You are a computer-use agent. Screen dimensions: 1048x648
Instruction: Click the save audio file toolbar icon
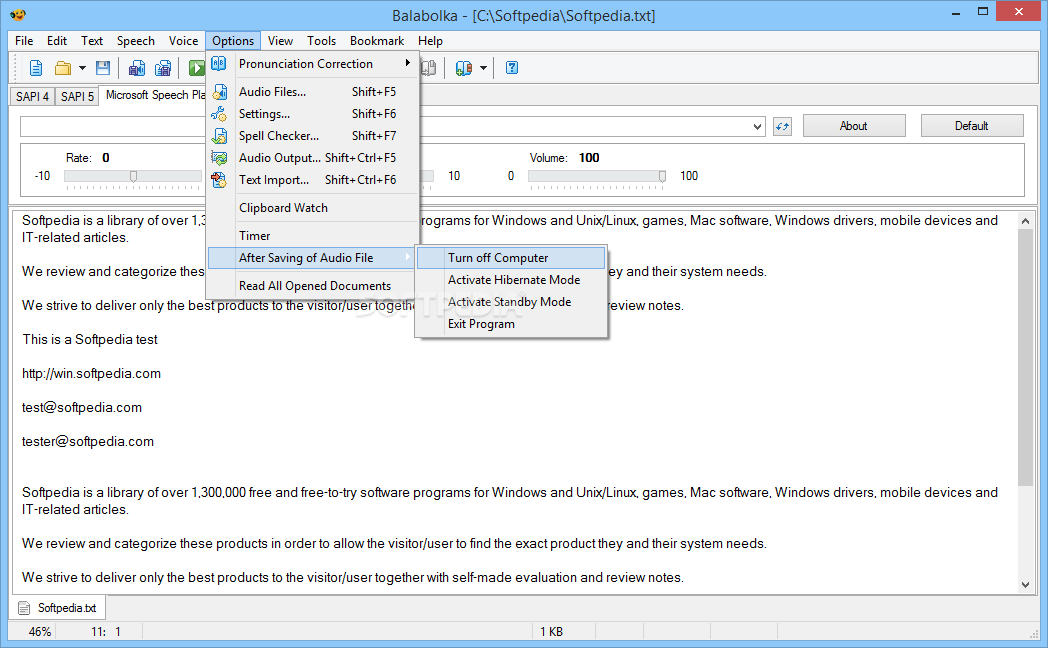(137, 67)
